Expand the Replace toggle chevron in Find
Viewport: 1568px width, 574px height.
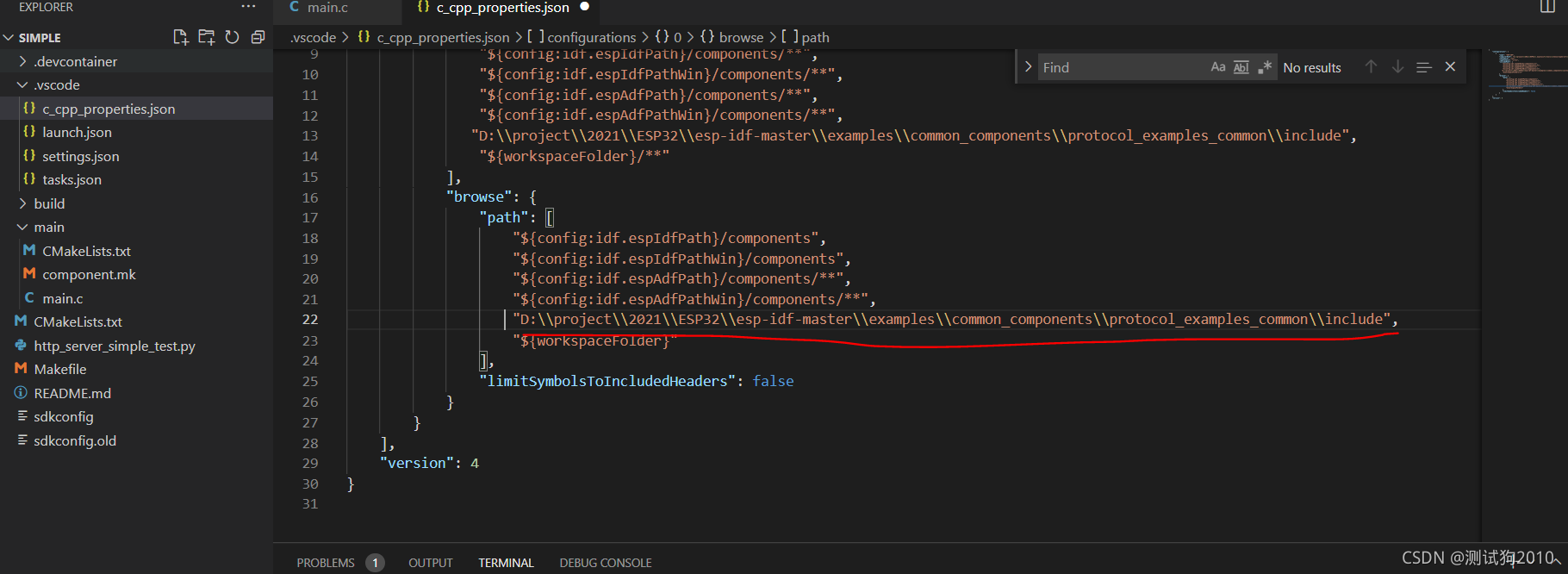pos(1028,67)
